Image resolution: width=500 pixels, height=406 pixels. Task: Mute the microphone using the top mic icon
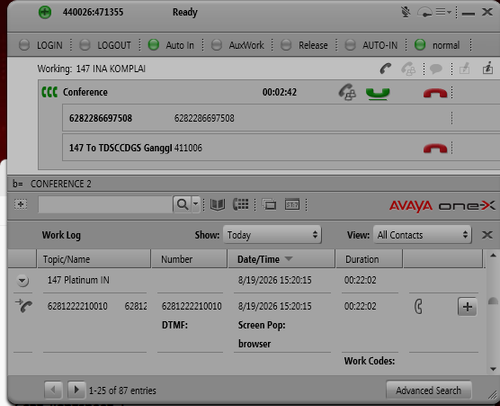pos(406,12)
